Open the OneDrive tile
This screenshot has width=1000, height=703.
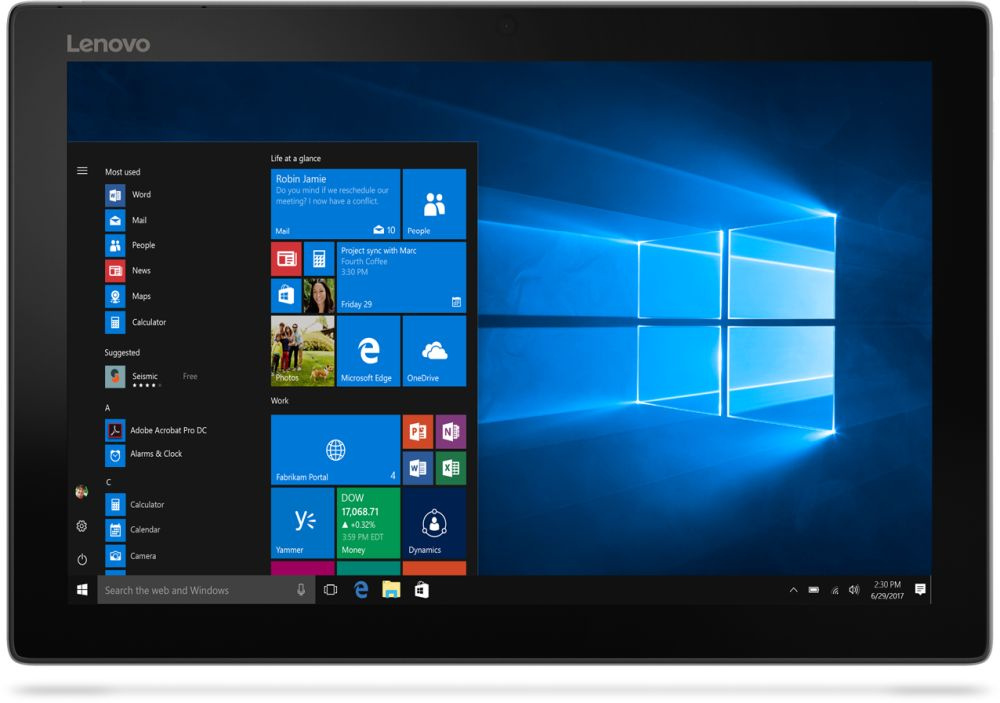(434, 351)
